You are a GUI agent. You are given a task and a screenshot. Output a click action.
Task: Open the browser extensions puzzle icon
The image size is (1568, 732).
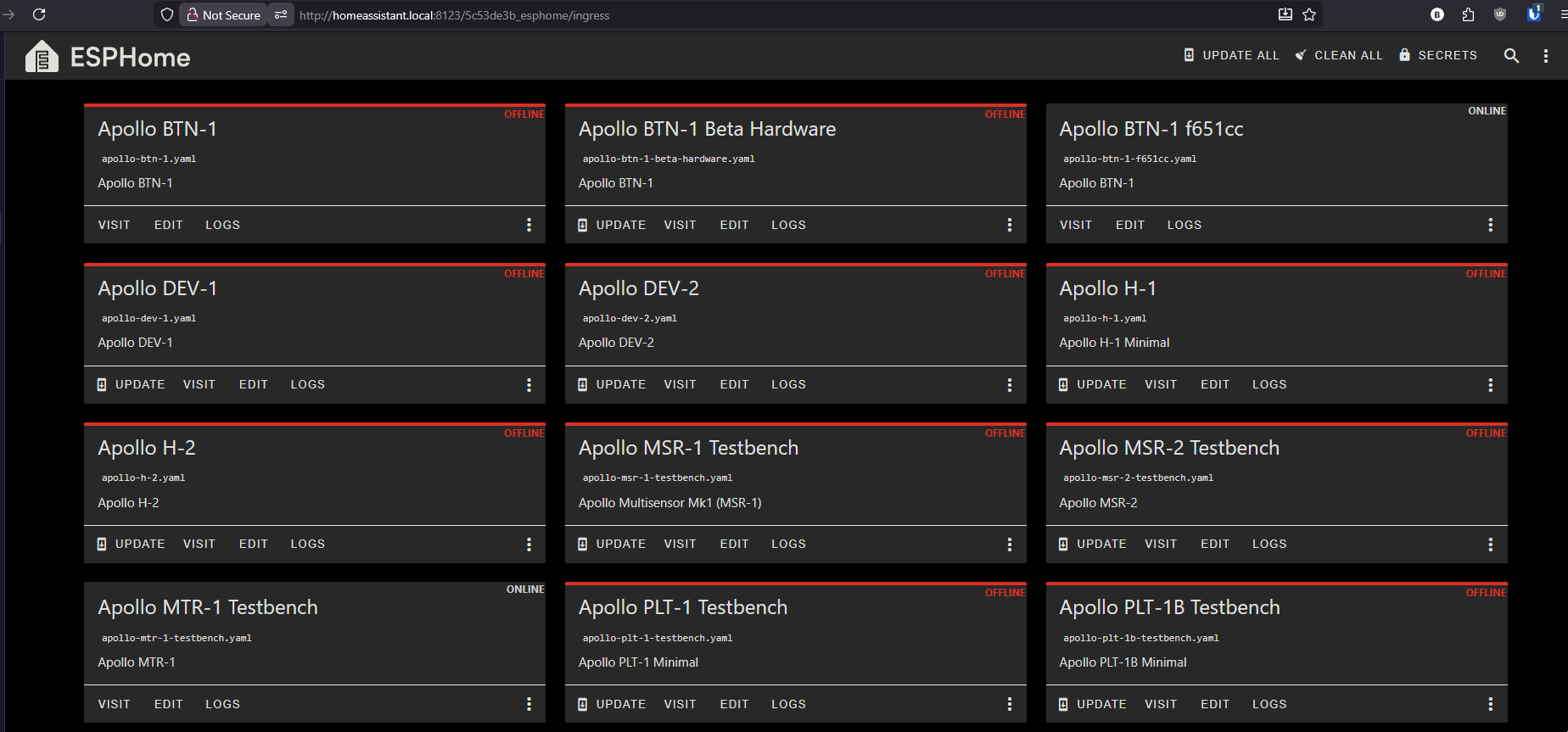click(1468, 14)
